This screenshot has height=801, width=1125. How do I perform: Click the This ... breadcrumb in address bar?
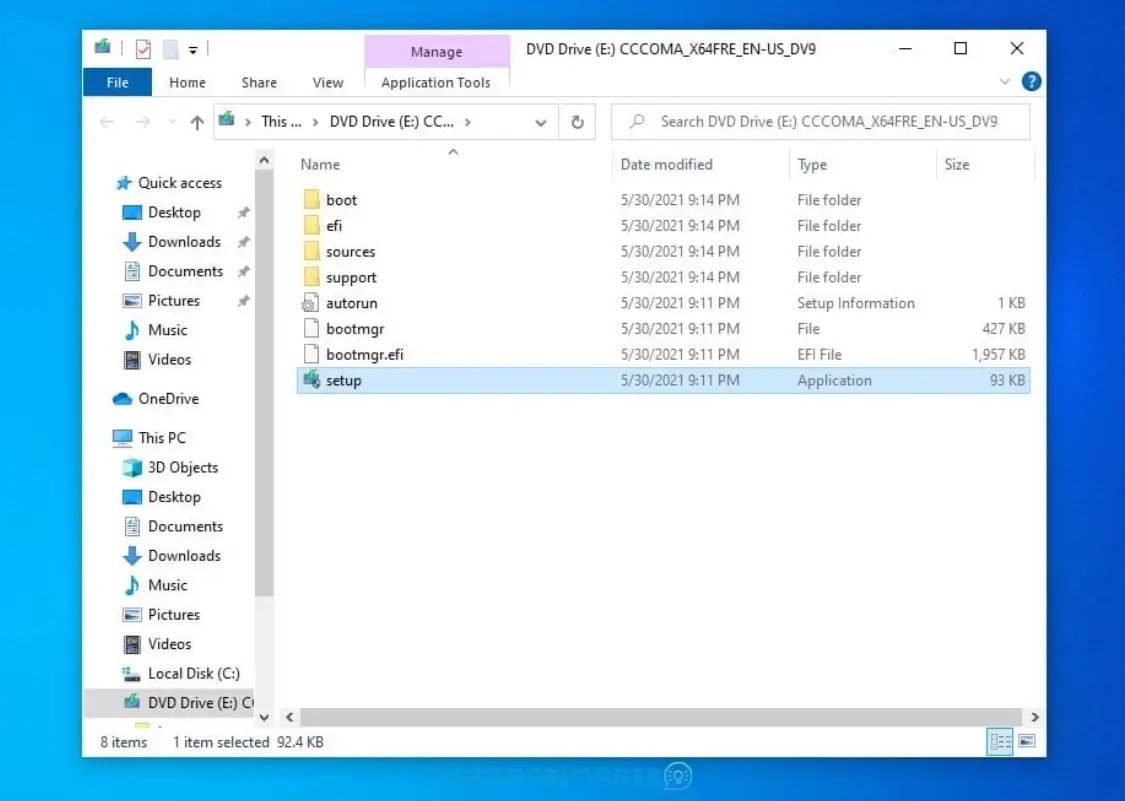(x=281, y=122)
